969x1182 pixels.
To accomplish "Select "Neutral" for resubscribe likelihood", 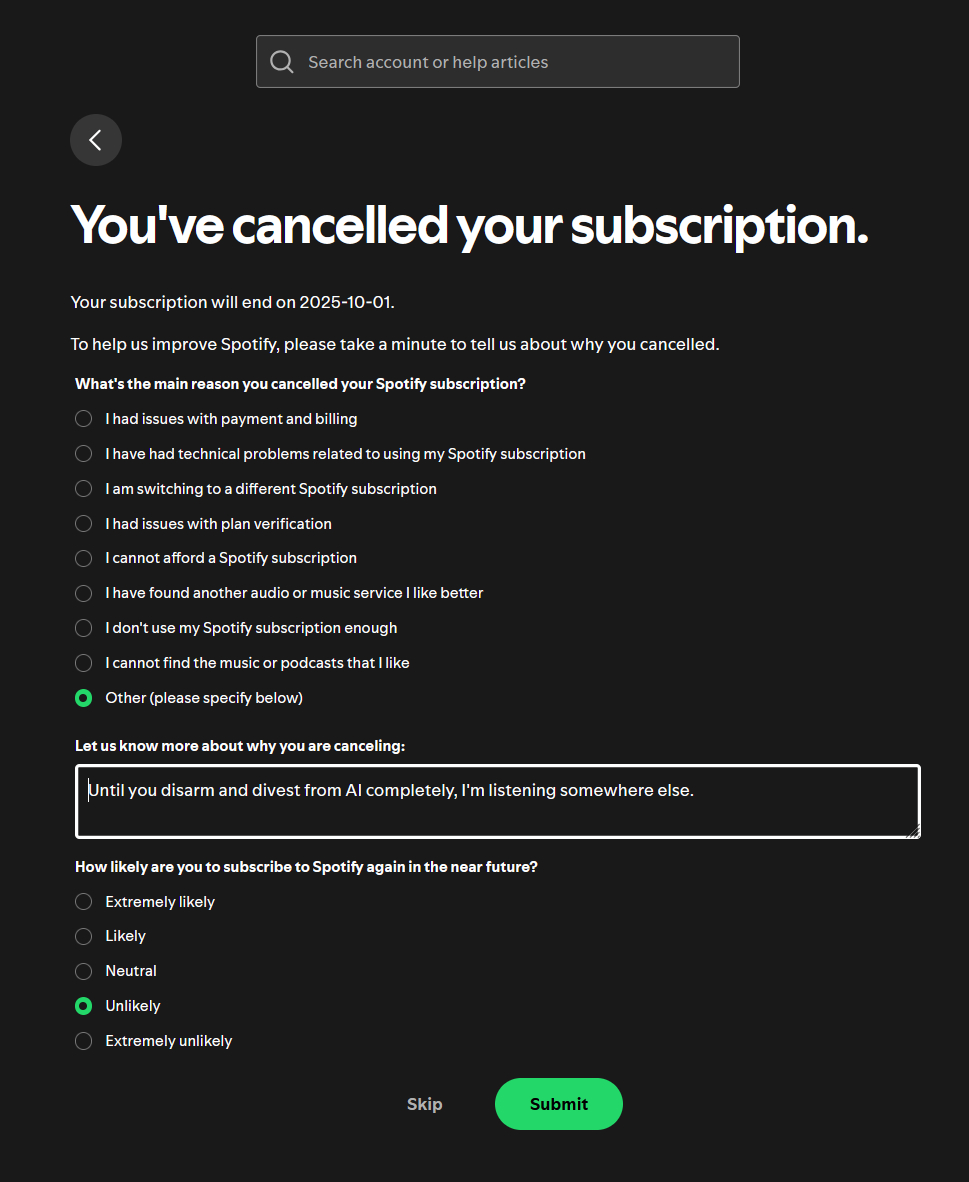I will coord(84,971).
